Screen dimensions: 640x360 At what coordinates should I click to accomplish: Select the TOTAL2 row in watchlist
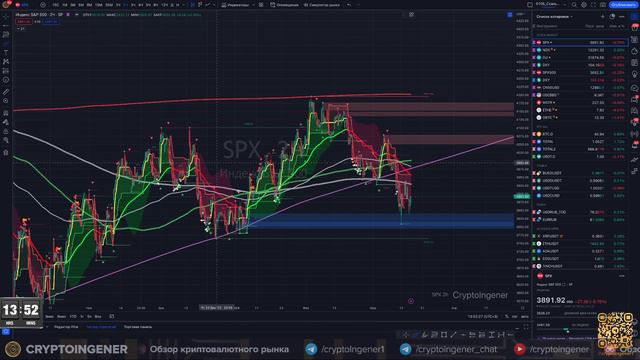[x=580, y=149]
